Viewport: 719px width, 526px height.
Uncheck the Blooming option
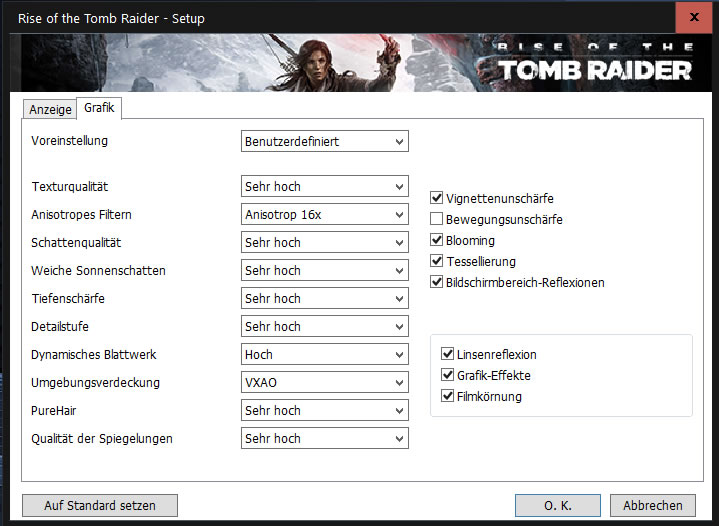[436, 240]
